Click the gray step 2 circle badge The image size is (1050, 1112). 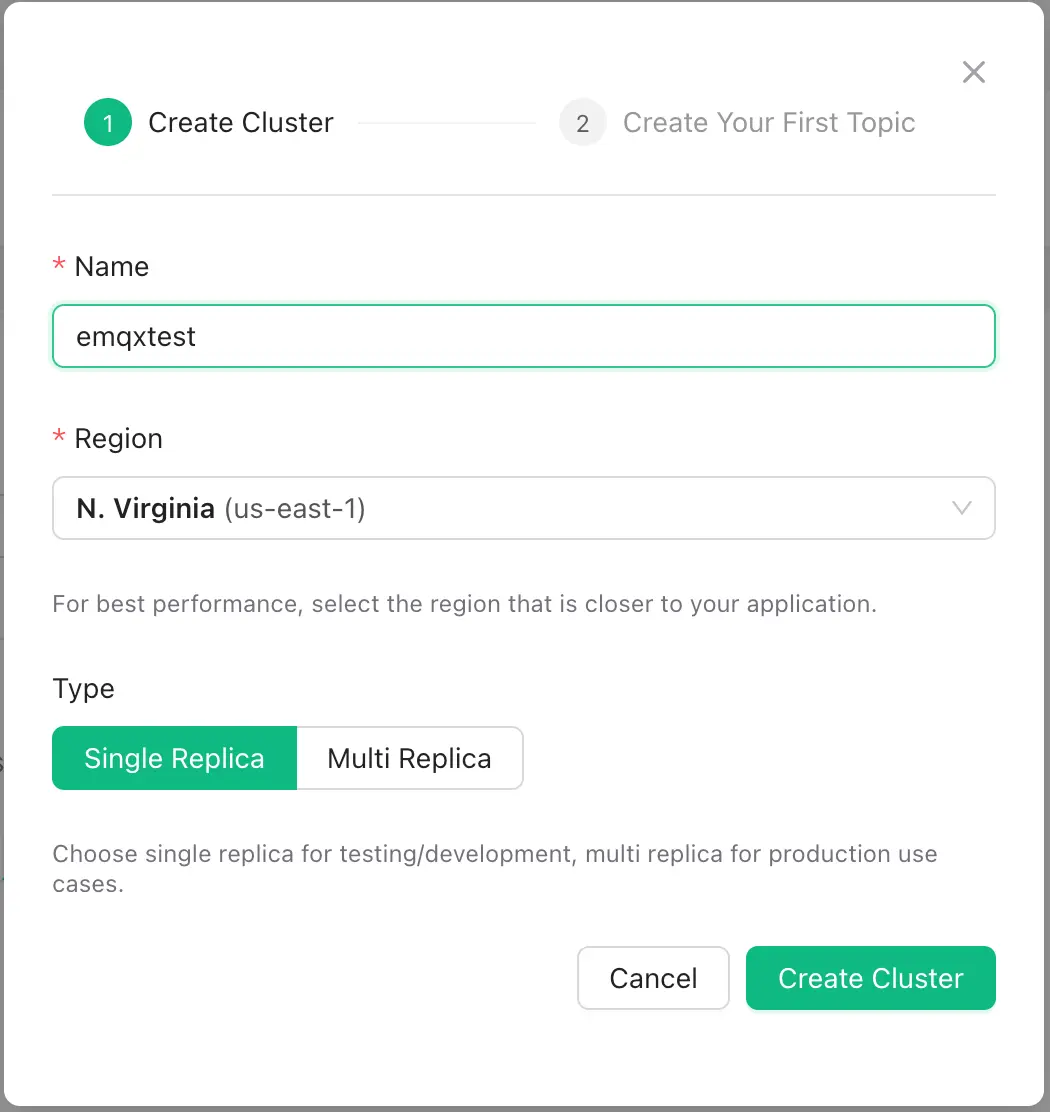tap(583, 122)
